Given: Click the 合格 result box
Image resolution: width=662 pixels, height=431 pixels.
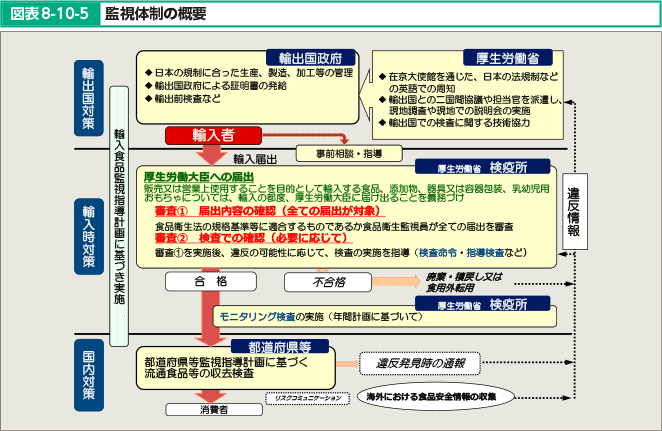Looking at the screenshot, I should pos(212,281).
